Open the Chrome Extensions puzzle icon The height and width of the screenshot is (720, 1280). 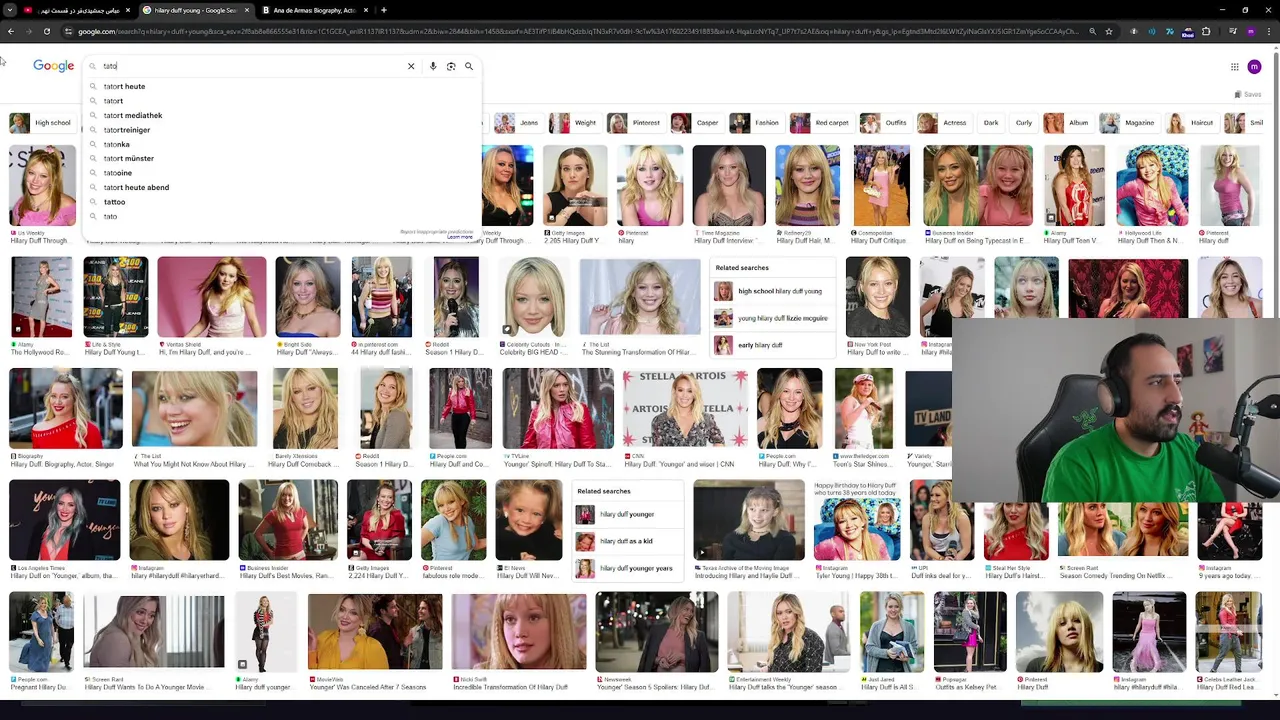tap(1206, 31)
